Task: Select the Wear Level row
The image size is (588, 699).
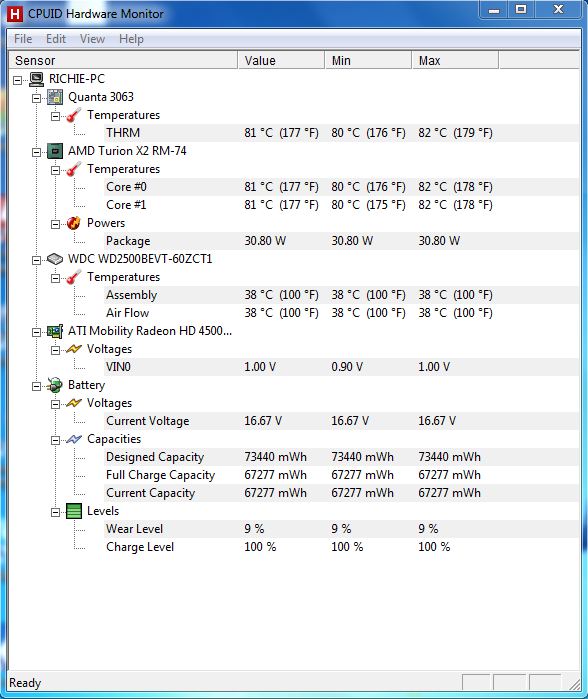Action: tap(341, 529)
